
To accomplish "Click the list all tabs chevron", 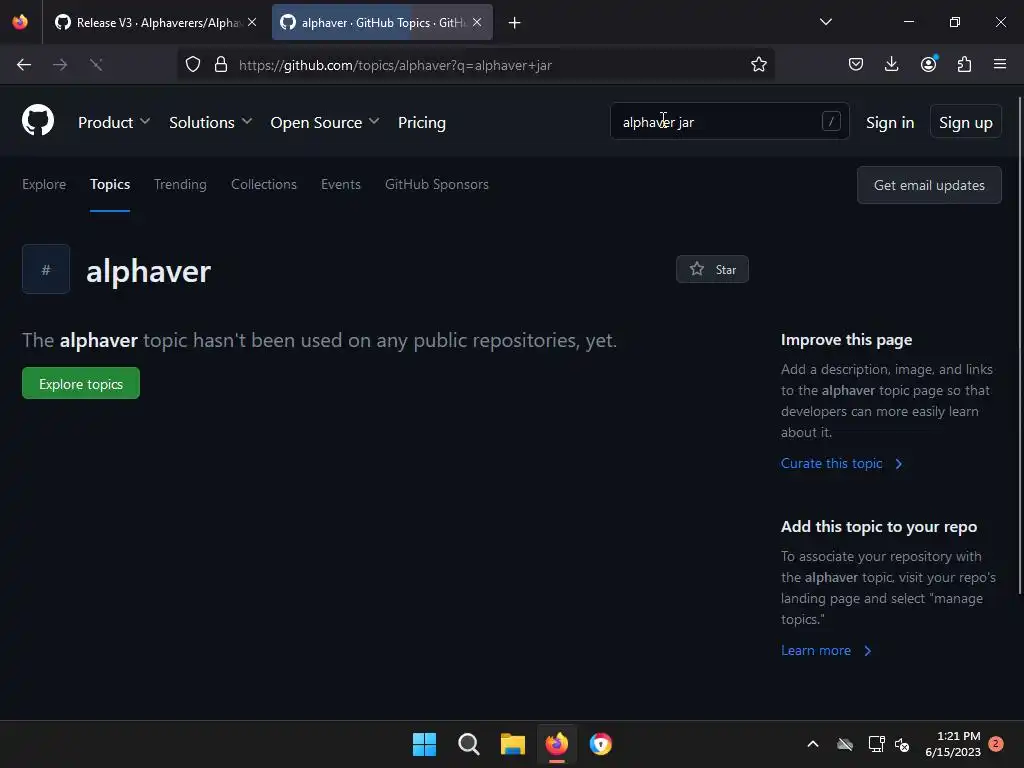I will 825,22.
